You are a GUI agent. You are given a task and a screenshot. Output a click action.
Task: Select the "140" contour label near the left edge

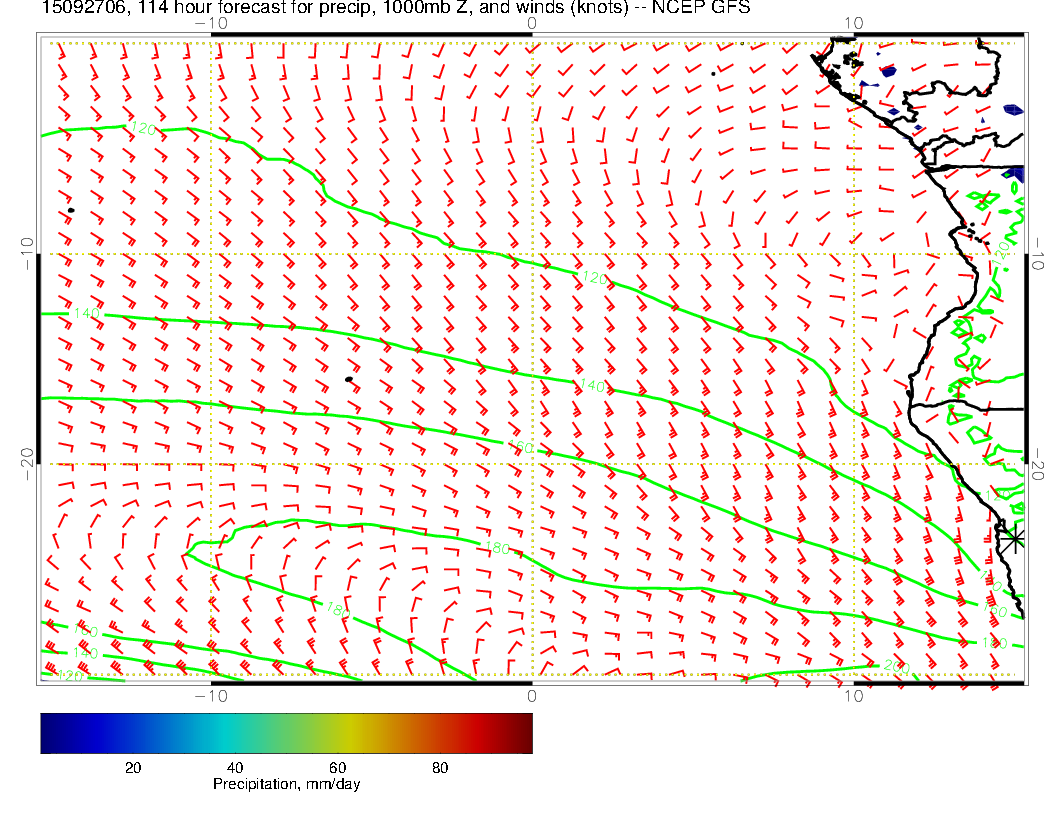coord(87,314)
